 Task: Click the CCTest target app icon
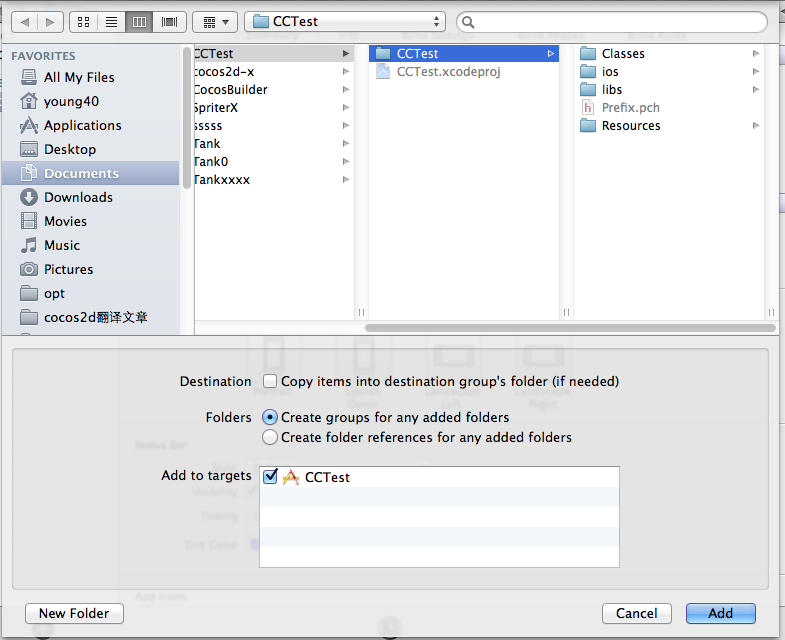point(291,477)
